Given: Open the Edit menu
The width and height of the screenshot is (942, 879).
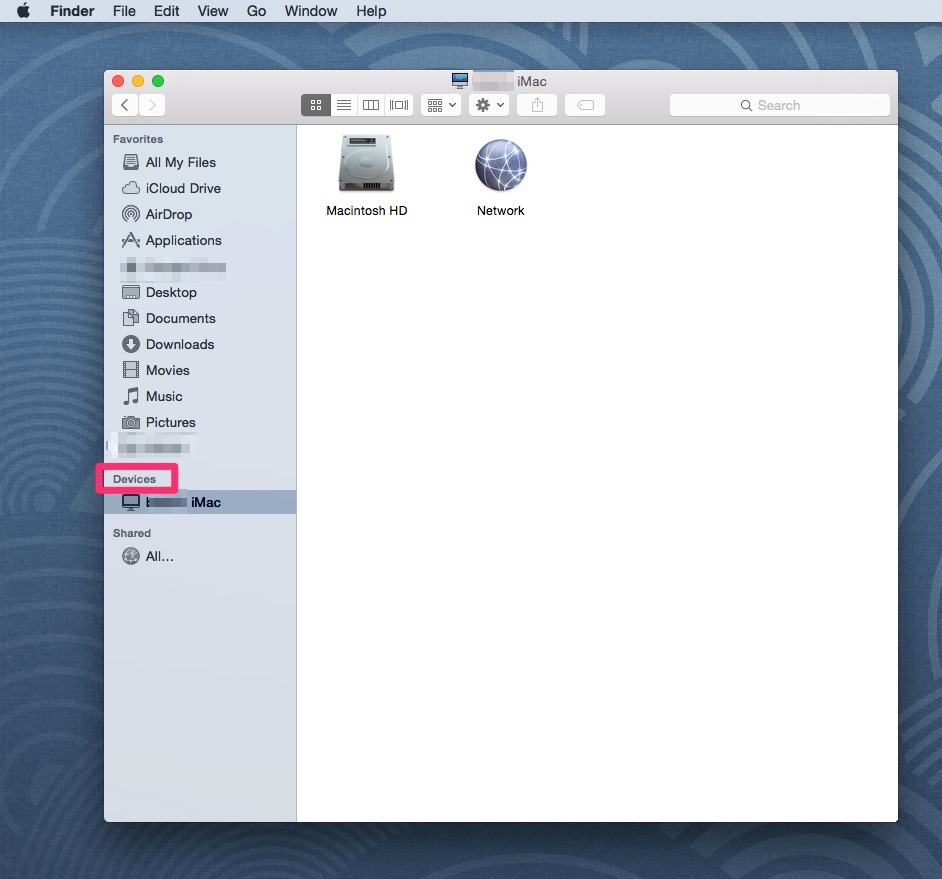Looking at the screenshot, I should pos(166,11).
